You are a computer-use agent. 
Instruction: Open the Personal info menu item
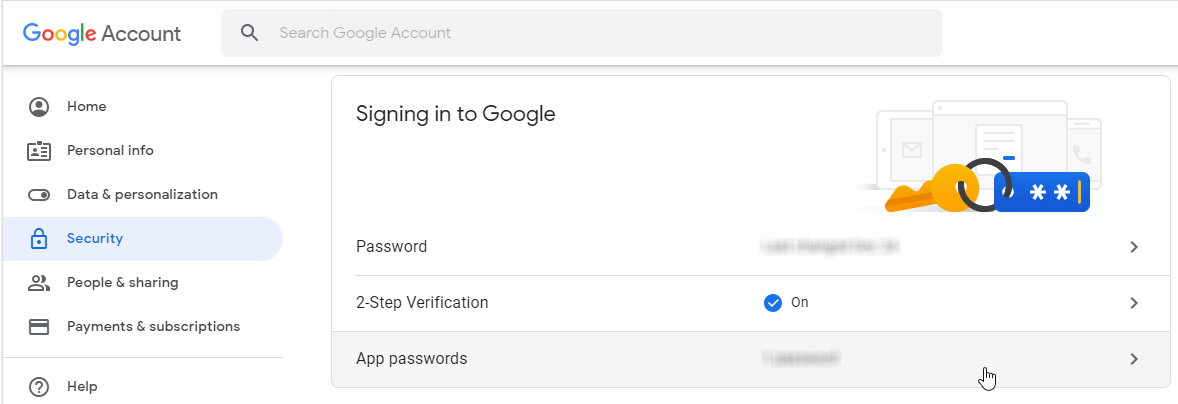coord(110,151)
